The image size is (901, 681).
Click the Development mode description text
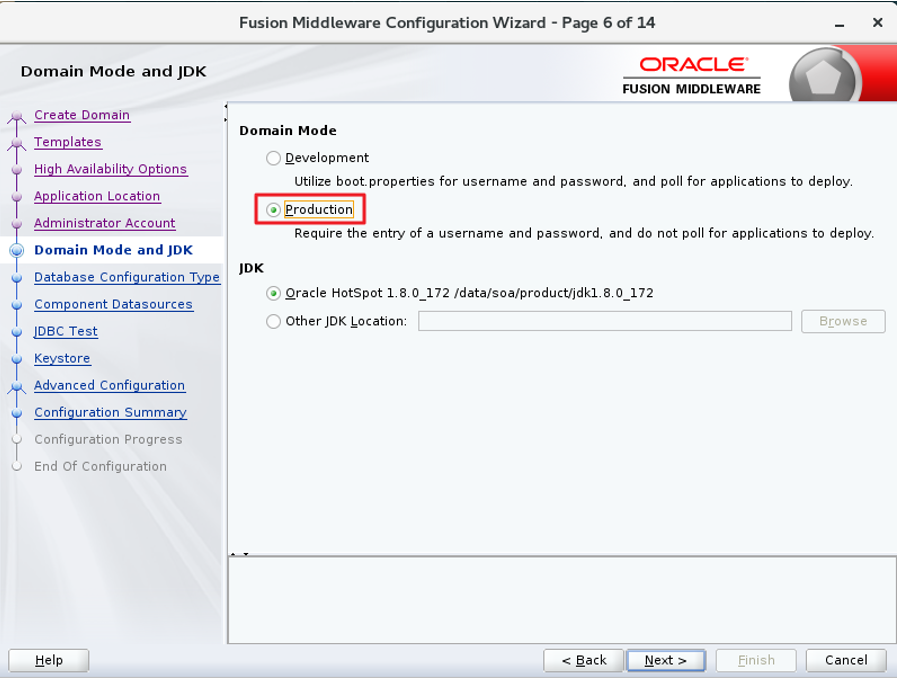[573, 182]
